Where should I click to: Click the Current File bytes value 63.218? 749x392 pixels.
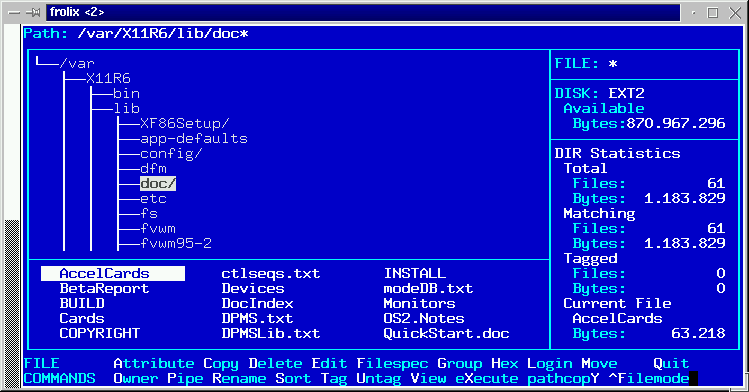click(698, 333)
